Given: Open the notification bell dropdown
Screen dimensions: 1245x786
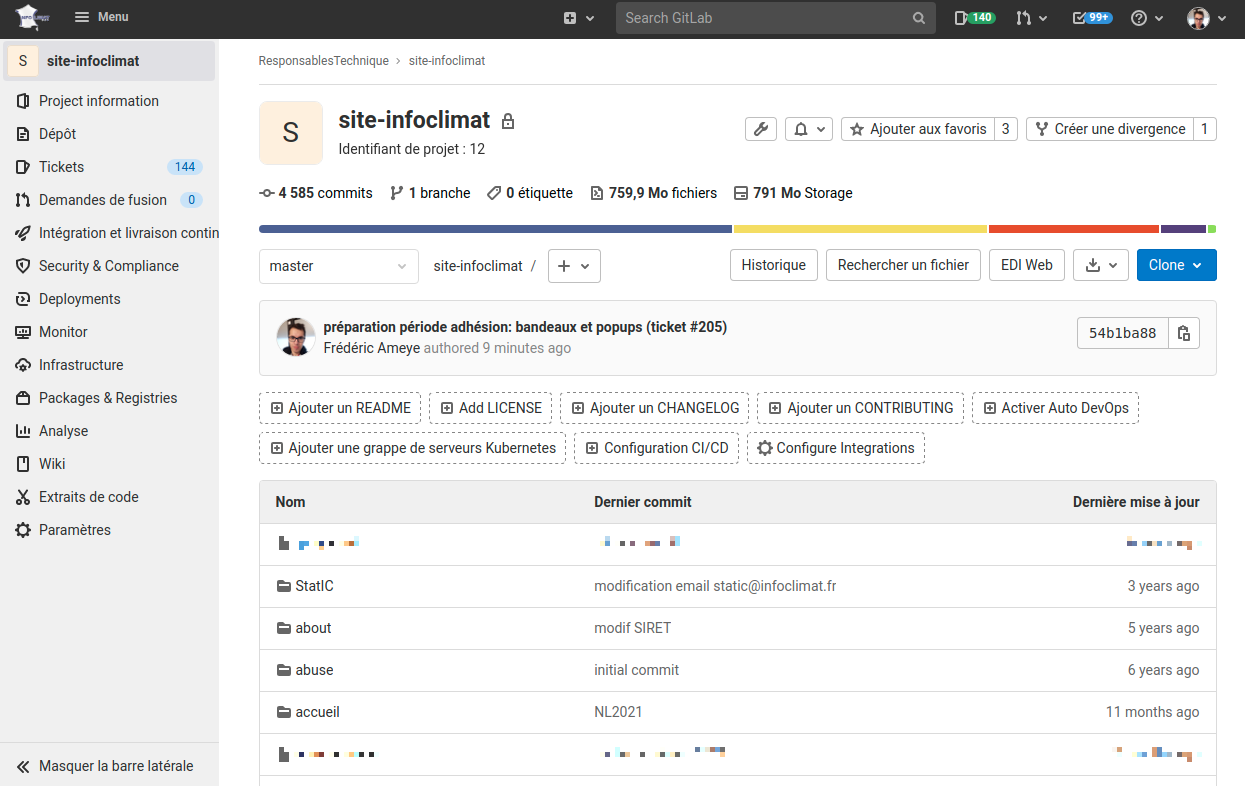Looking at the screenshot, I should pyautogui.click(x=809, y=129).
